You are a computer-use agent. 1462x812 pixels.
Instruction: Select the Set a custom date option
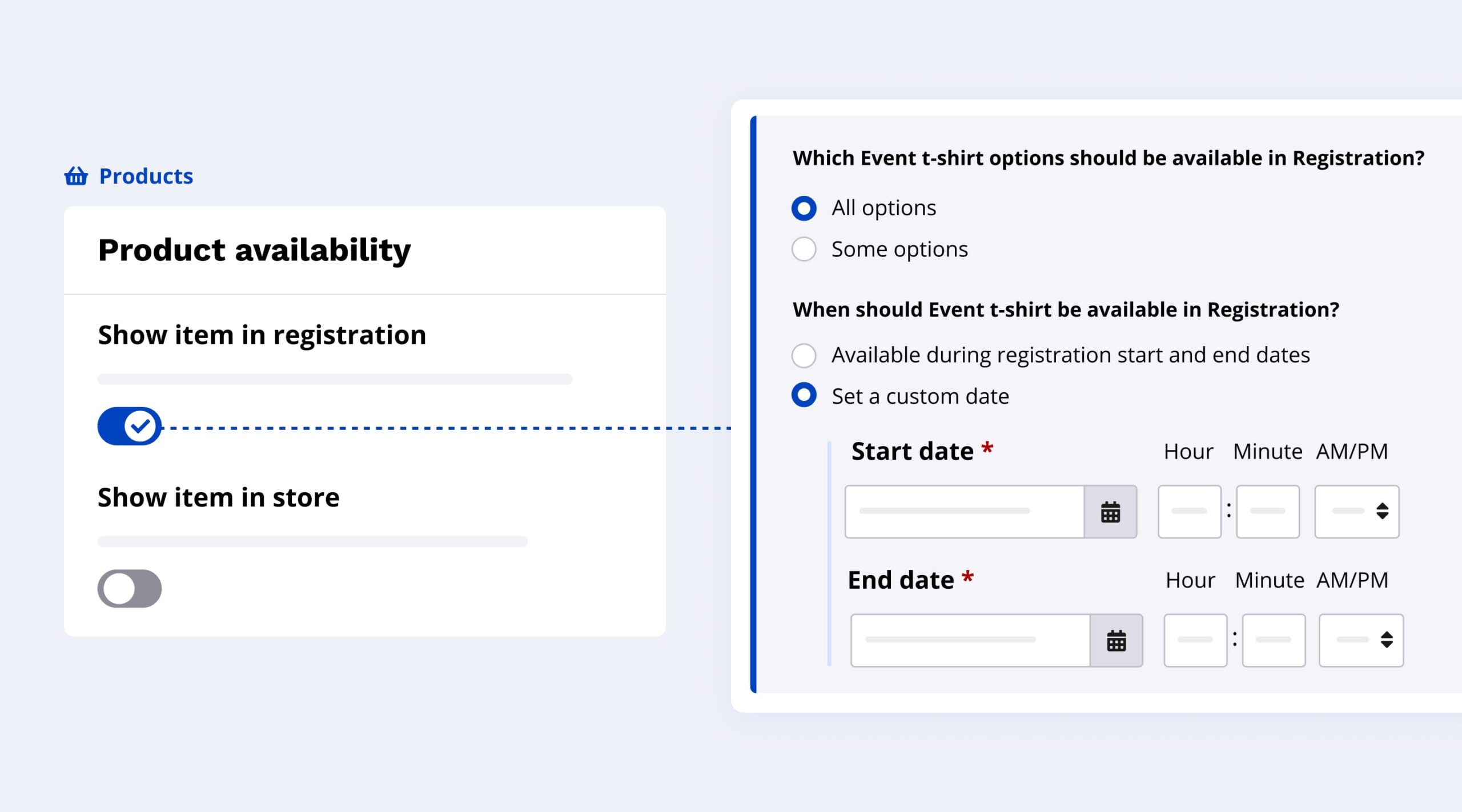(x=804, y=395)
